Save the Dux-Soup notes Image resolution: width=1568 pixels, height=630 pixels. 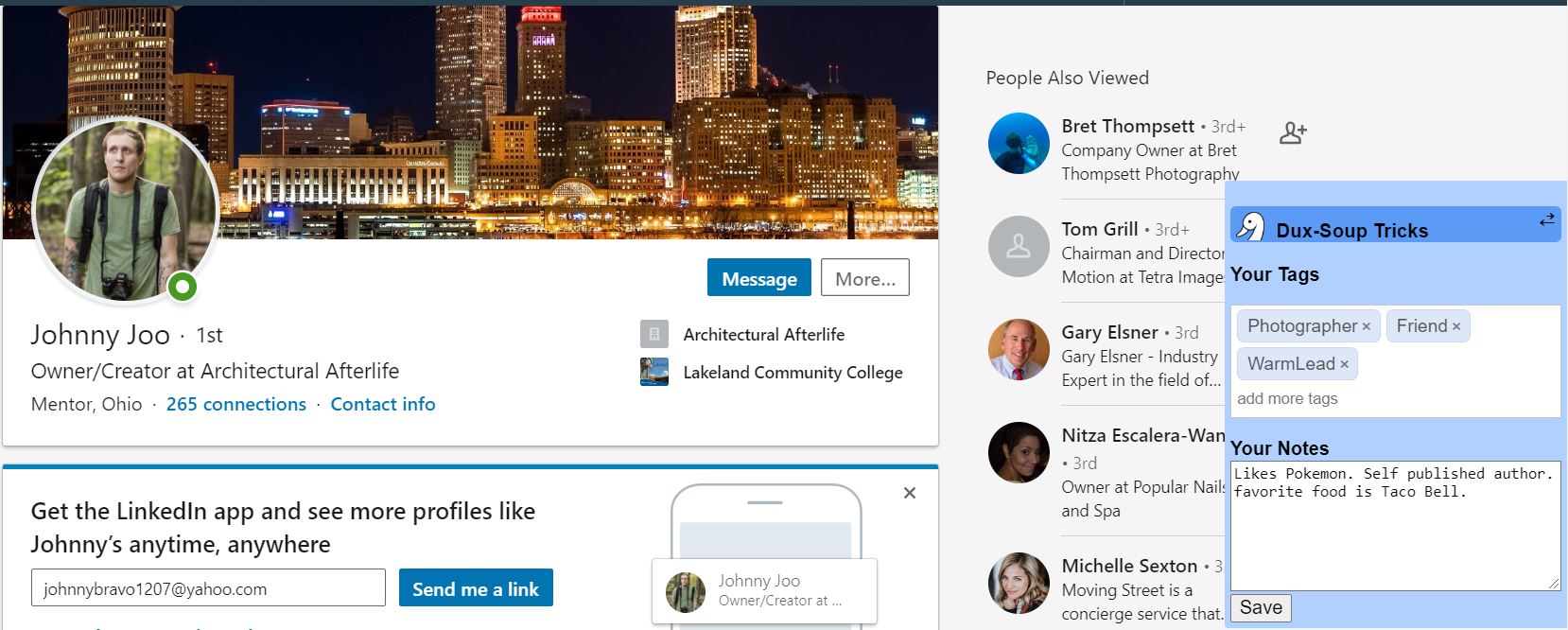[x=1261, y=607]
